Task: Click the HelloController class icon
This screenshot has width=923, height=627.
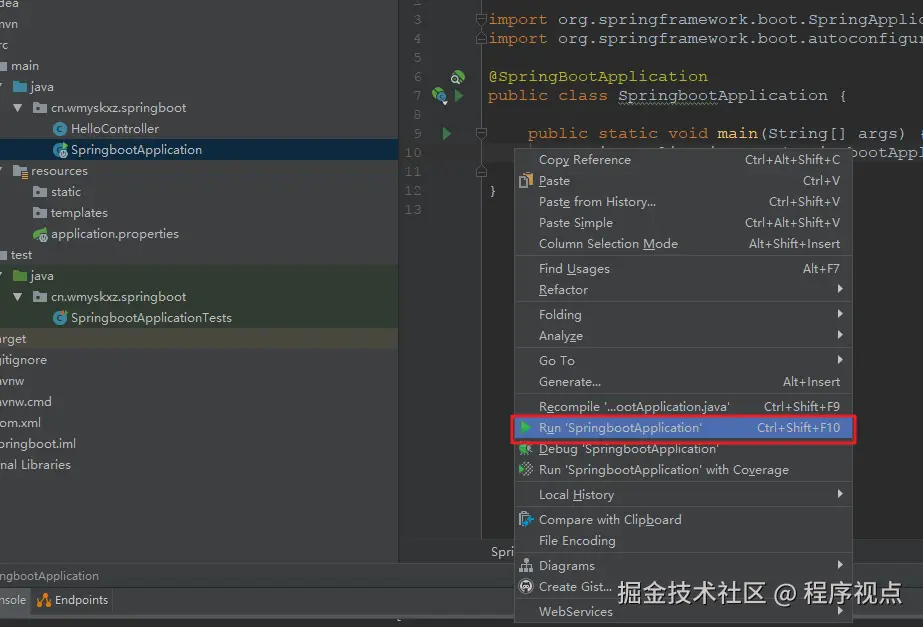Action: click(59, 129)
